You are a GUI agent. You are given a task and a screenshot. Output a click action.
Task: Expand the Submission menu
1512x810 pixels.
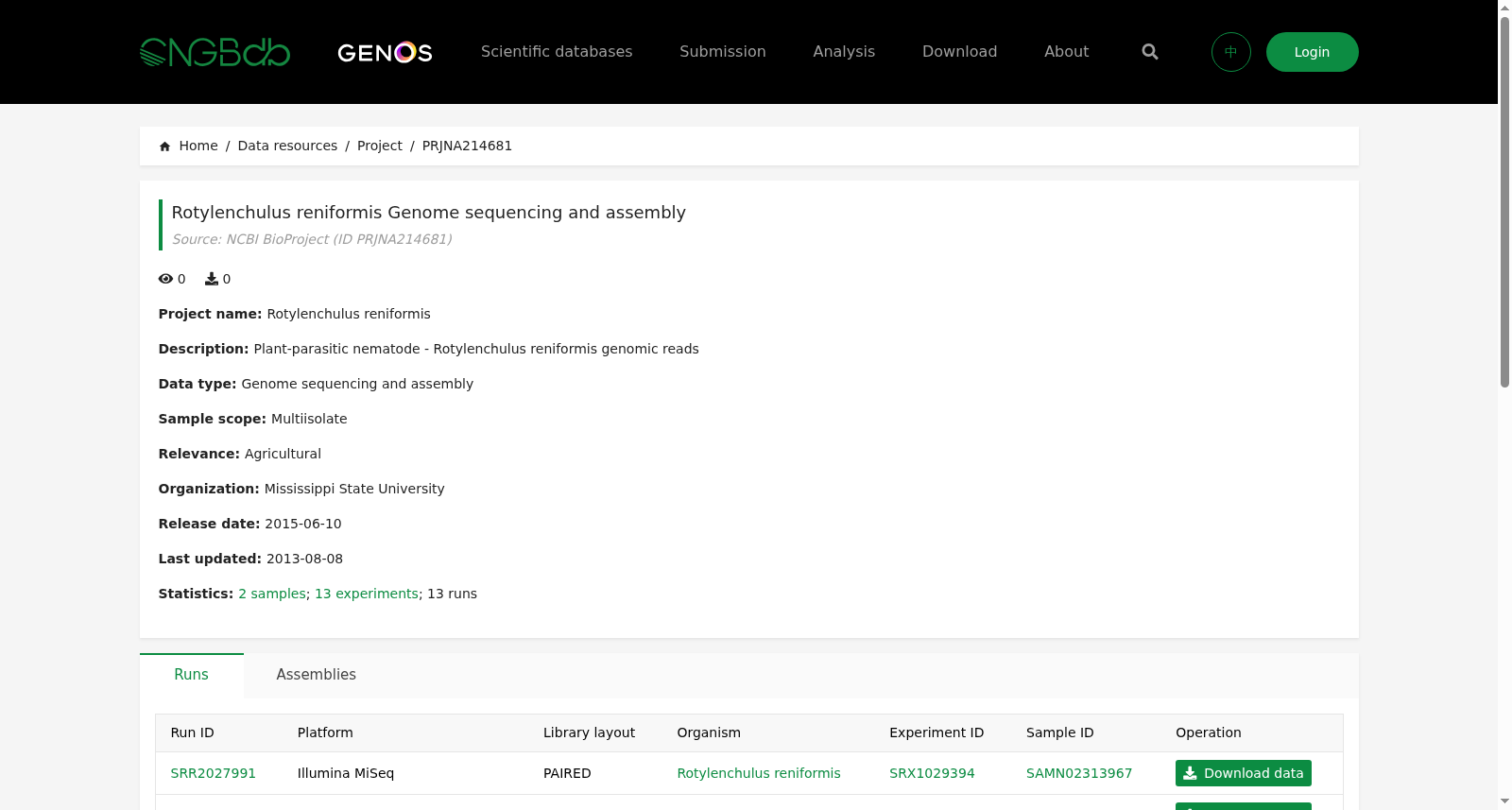tap(723, 52)
